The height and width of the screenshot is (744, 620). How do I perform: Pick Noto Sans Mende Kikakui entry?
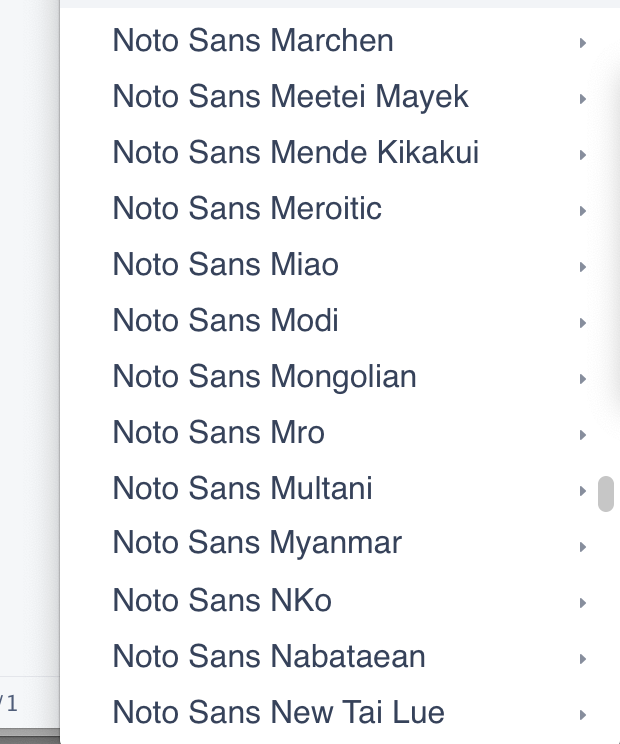coord(295,153)
